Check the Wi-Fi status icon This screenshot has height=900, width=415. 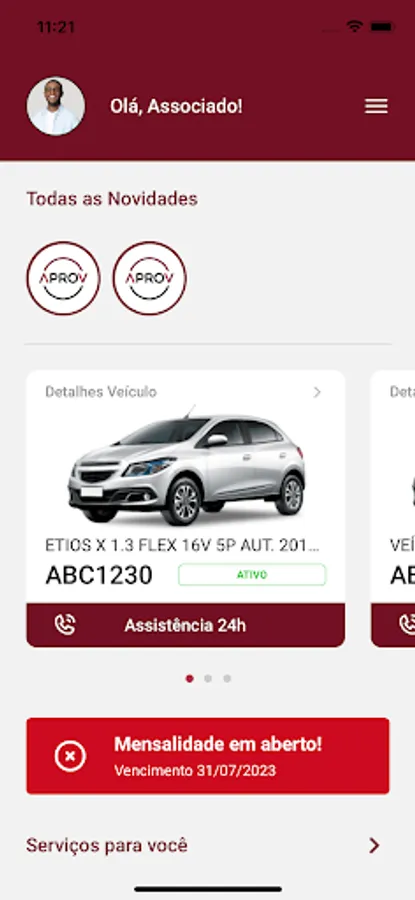(354, 26)
